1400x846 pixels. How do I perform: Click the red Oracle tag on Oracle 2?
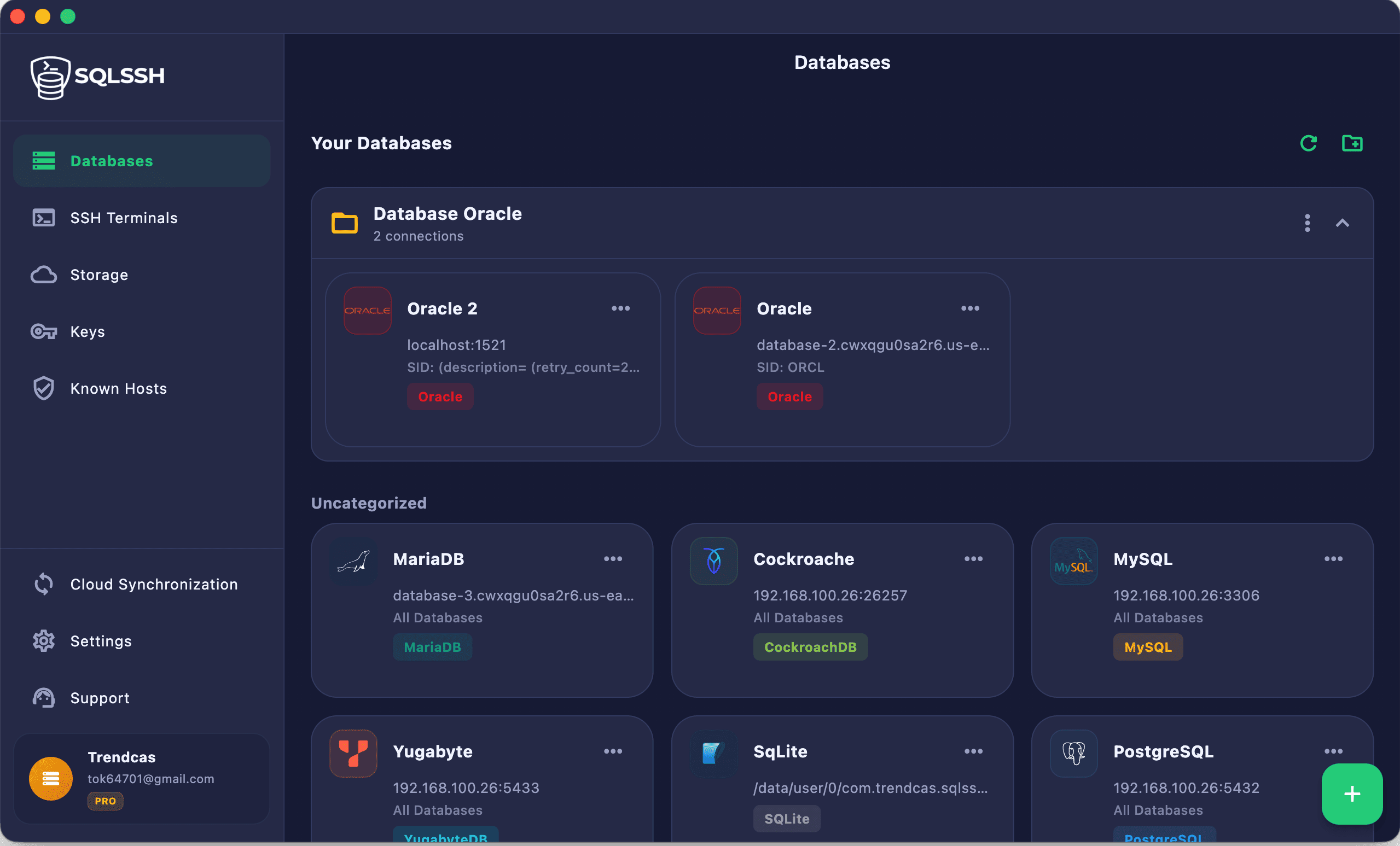(x=440, y=396)
